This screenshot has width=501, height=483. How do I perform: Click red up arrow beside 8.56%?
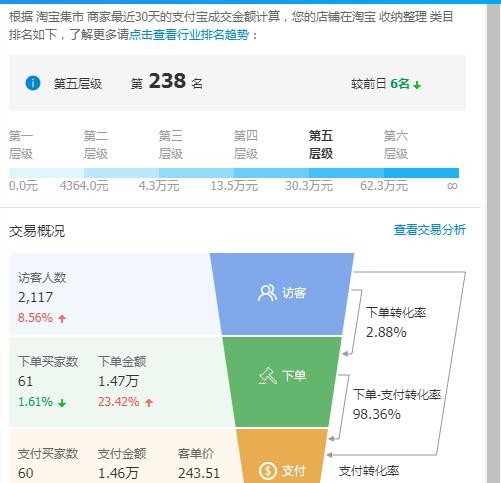[62, 318]
